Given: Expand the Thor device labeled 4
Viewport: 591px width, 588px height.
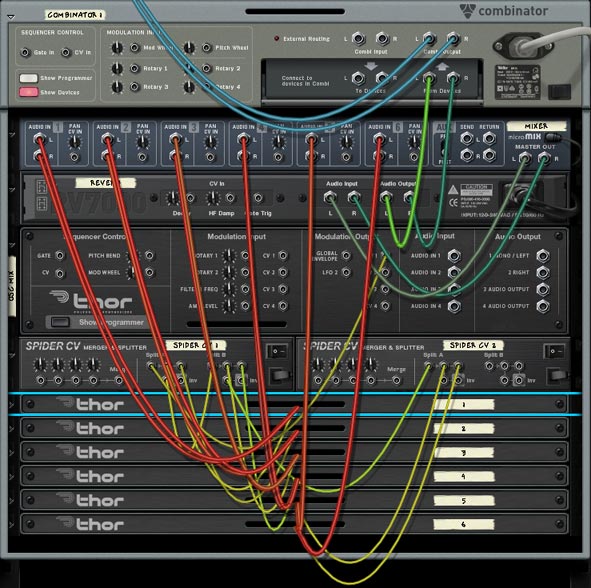Looking at the screenshot, I should (12, 477).
